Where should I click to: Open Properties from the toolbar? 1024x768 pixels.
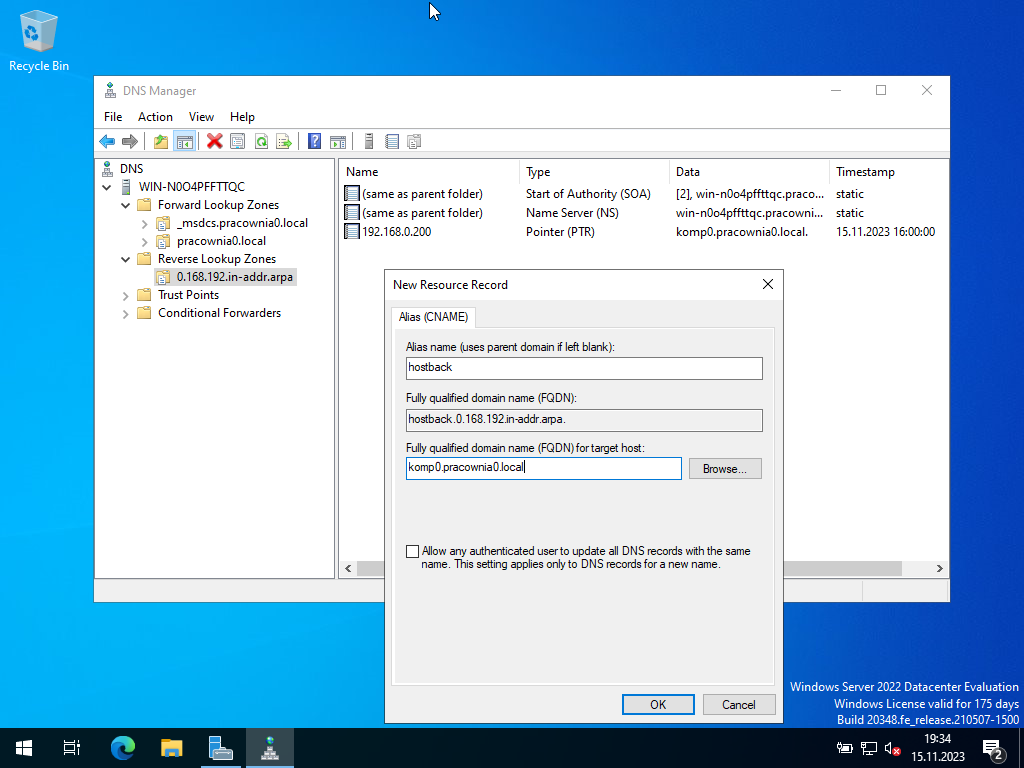[238, 141]
